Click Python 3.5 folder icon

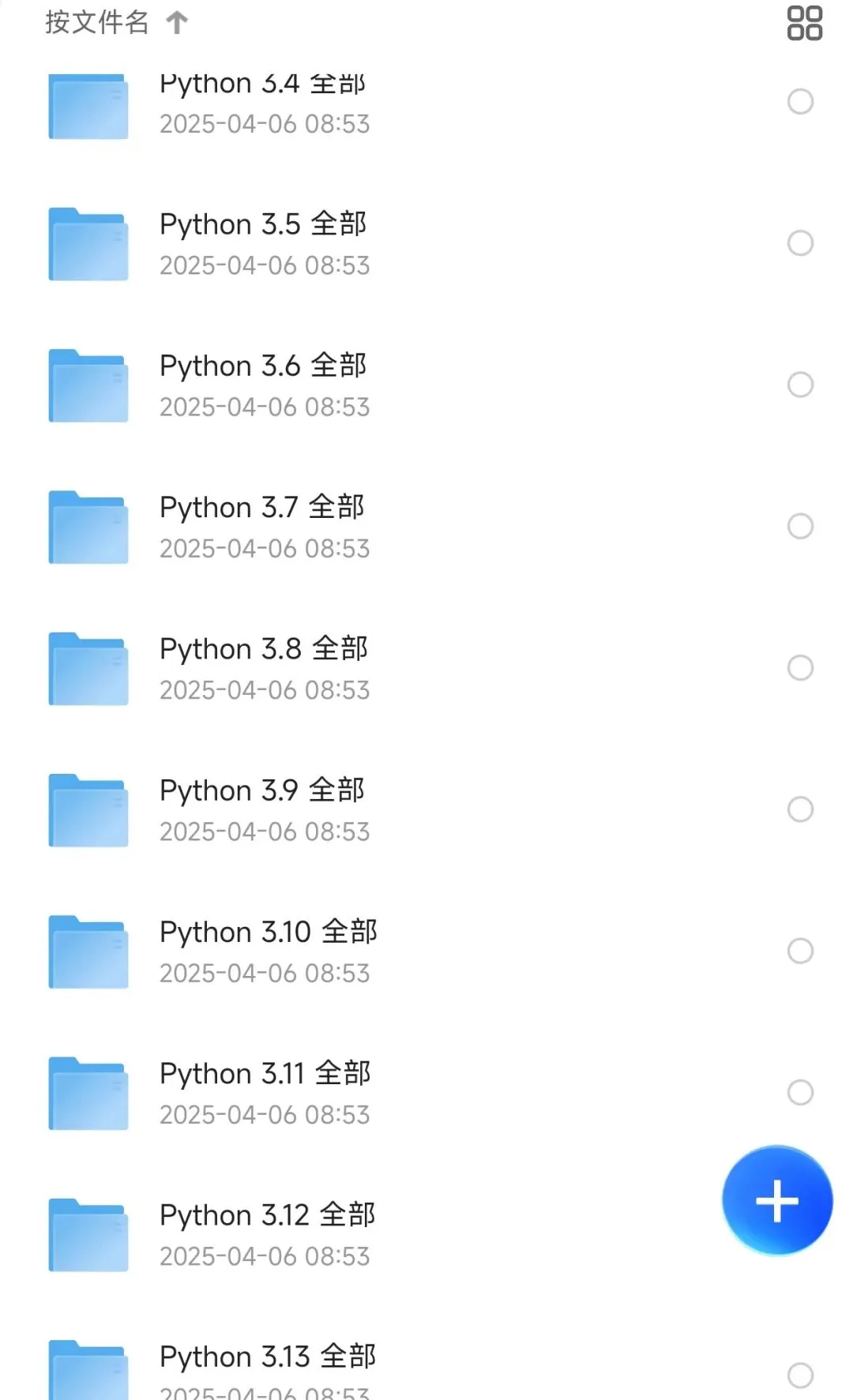[88, 244]
